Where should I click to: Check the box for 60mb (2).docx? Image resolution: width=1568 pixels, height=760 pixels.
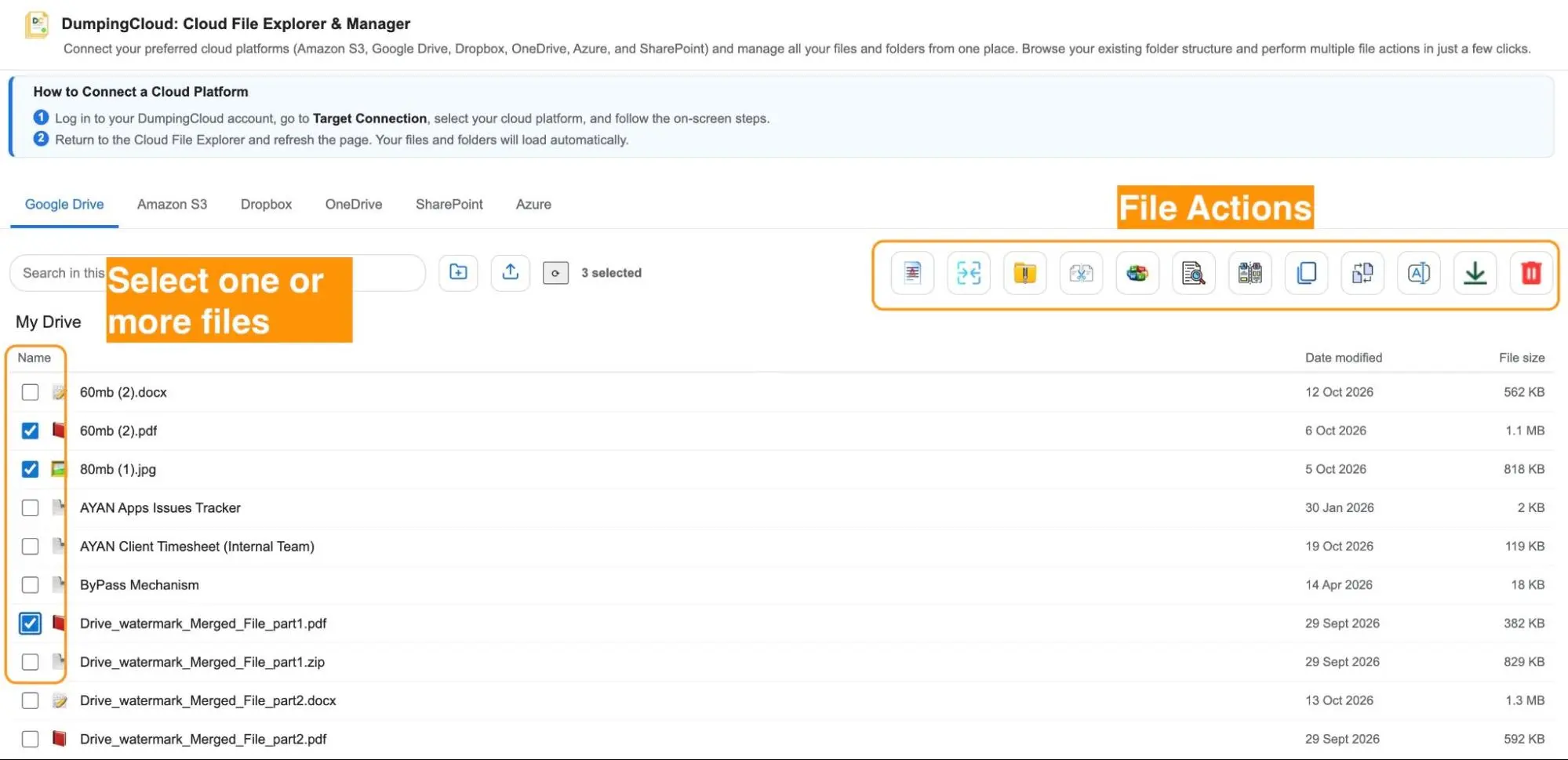pos(30,392)
